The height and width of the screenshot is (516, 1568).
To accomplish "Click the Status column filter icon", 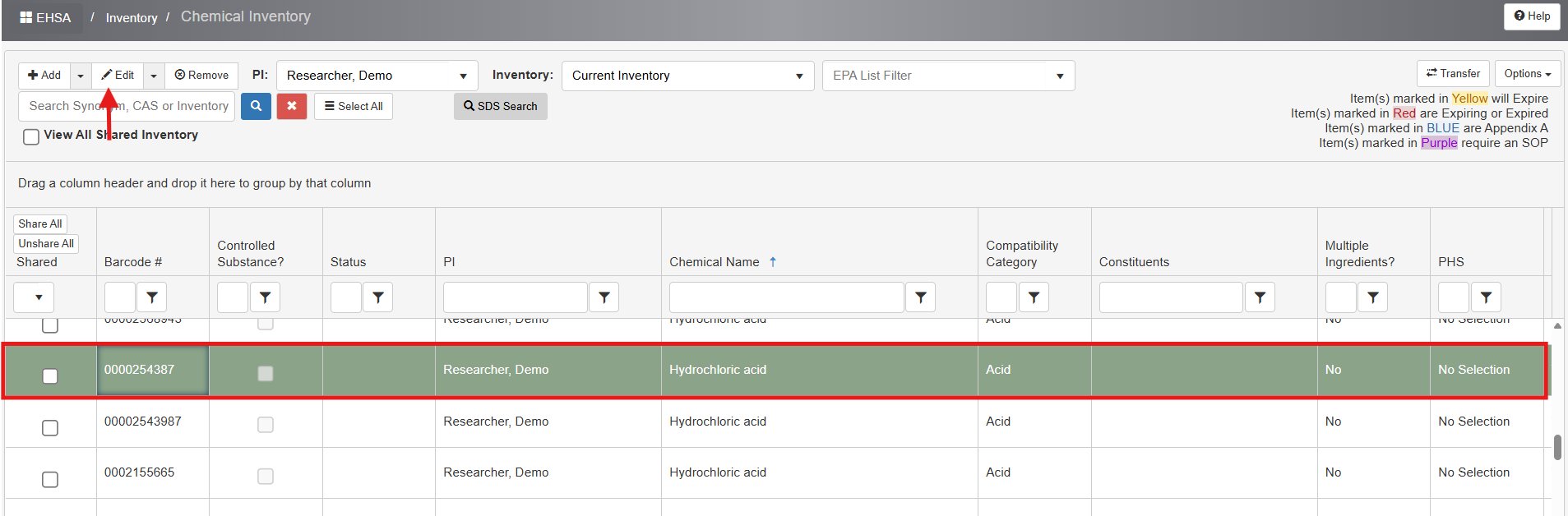I will point(378,297).
